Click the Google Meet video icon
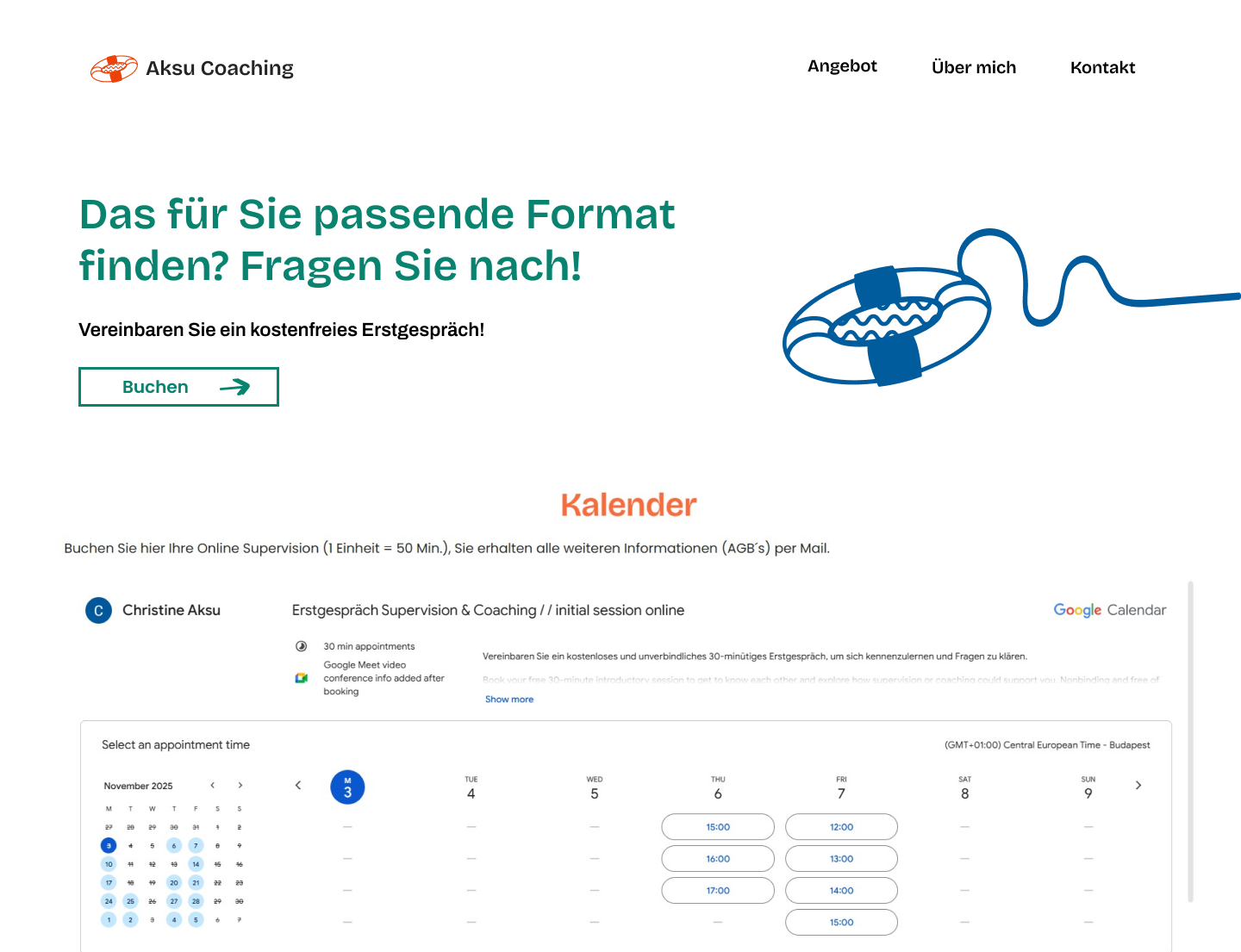The height and width of the screenshot is (952, 1241). [x=302, y=678]
